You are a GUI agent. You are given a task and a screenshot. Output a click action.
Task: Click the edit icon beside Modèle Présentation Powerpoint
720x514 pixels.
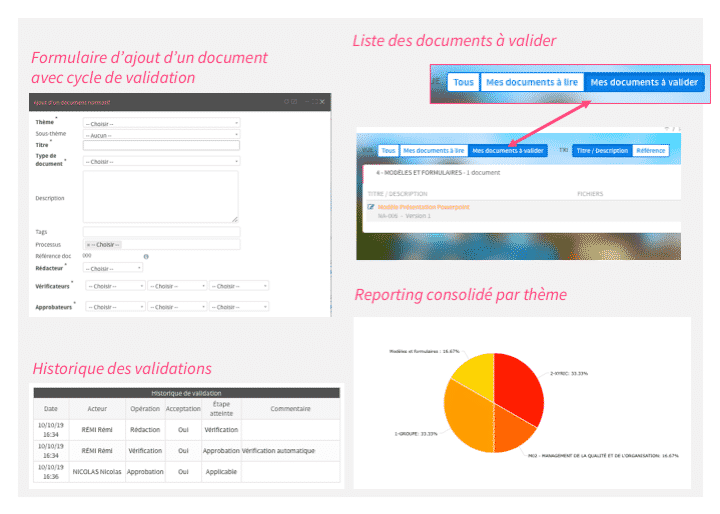371,207
